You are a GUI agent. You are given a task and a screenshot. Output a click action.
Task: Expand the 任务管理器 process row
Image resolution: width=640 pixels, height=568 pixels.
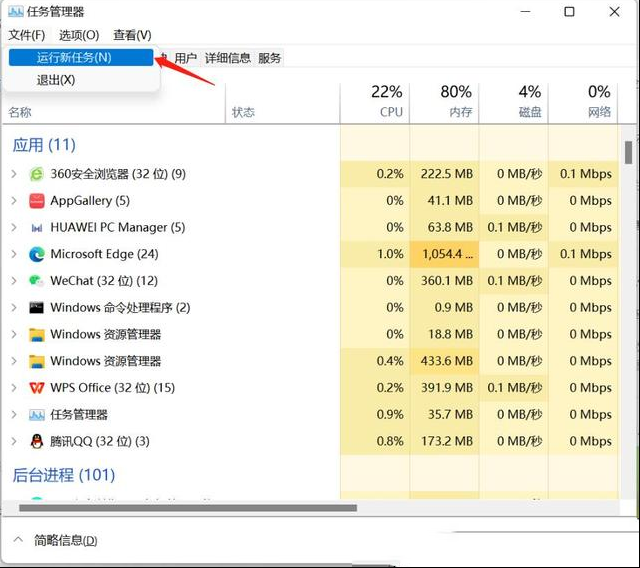pos(14,415)
